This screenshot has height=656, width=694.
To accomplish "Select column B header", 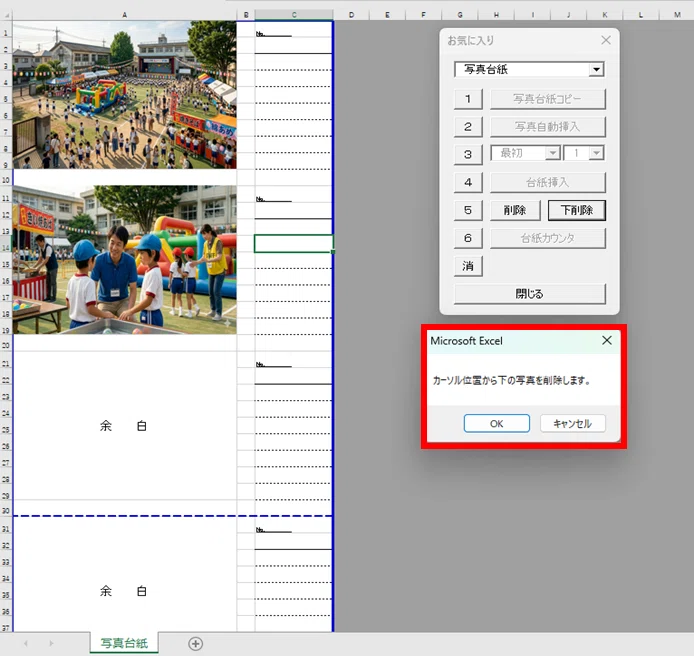I will 246,15.
